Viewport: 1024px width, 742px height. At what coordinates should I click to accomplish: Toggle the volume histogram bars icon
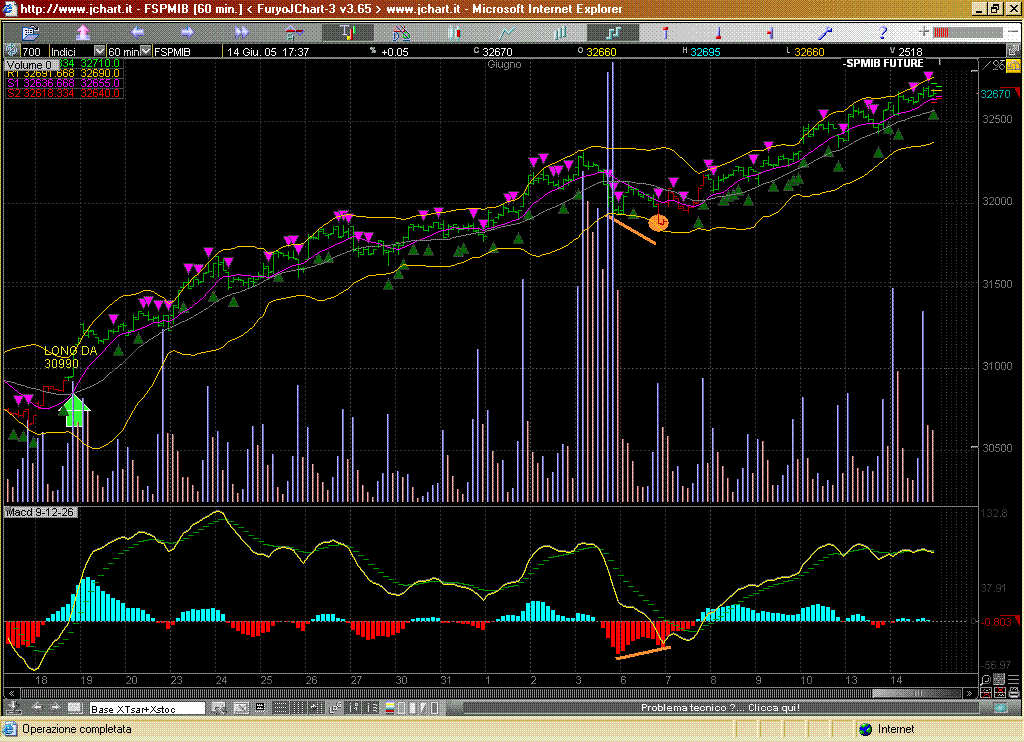561,33
